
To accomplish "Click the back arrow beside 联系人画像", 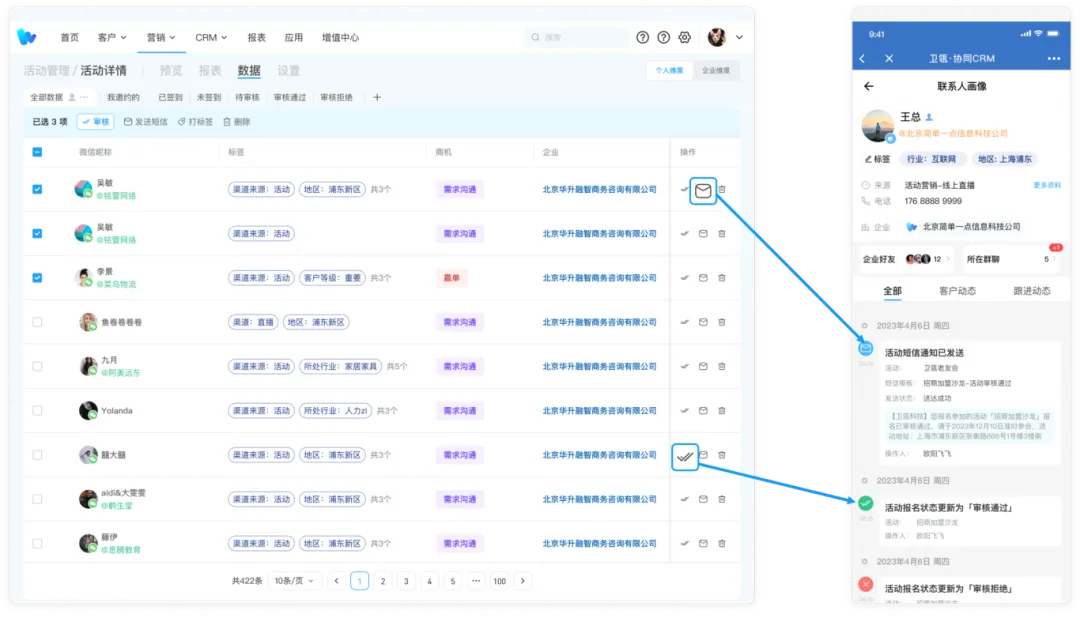I will pos(868,87).
